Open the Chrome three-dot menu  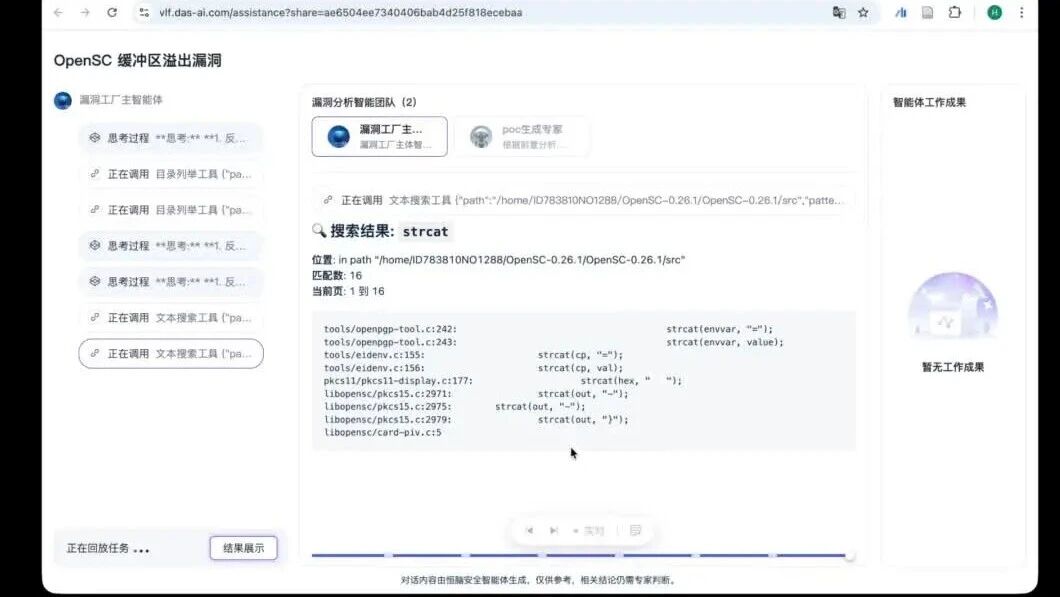click(x=1021, y=12)
